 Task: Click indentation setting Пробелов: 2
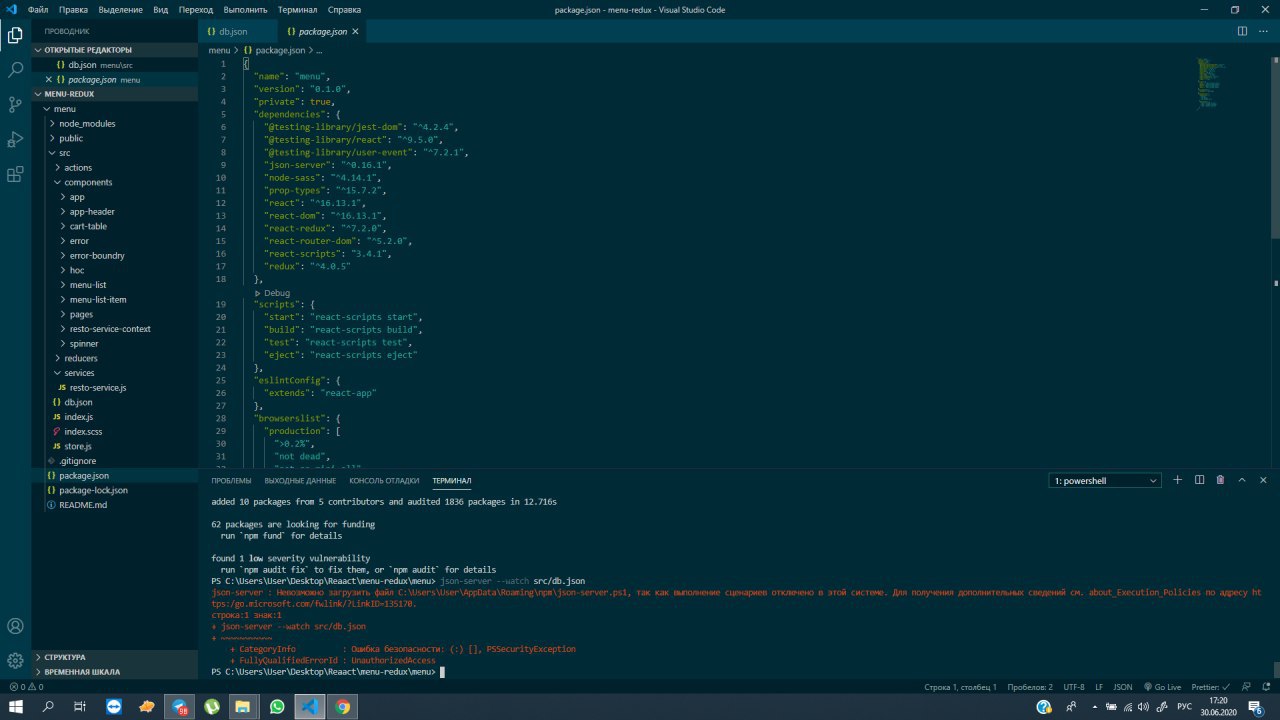pos(1030,687)
